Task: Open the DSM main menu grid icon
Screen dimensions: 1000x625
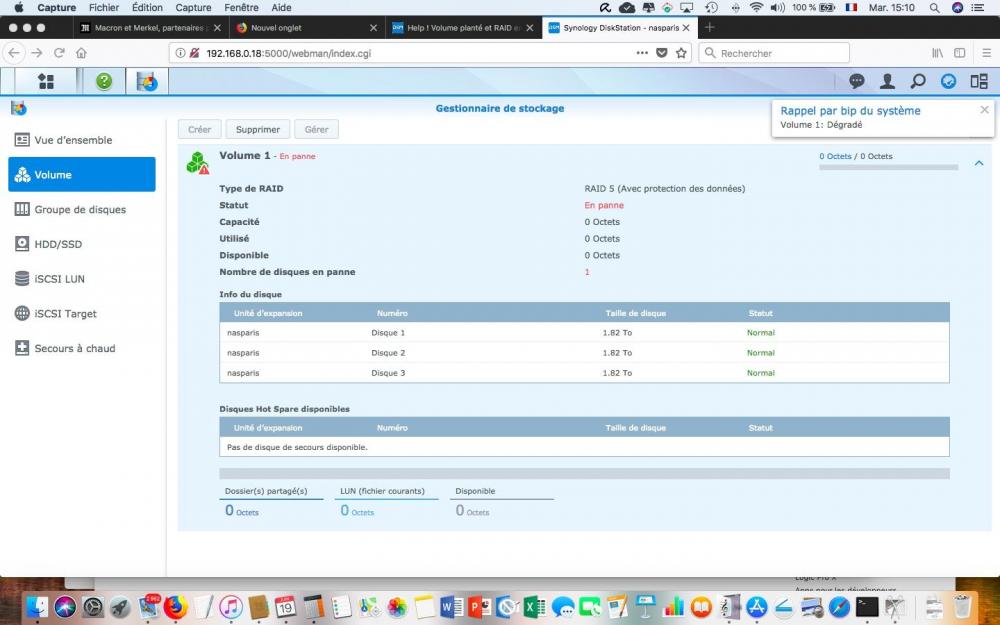Action: [45, 82]
